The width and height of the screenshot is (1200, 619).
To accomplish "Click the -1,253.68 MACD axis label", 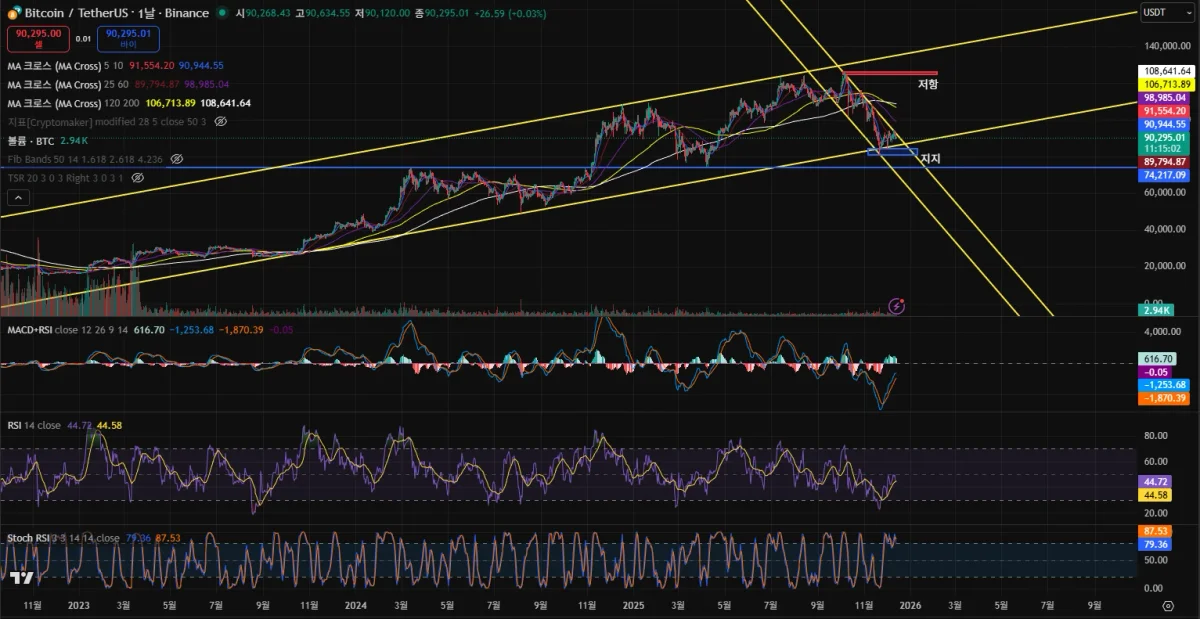I will pos(1166,385).
